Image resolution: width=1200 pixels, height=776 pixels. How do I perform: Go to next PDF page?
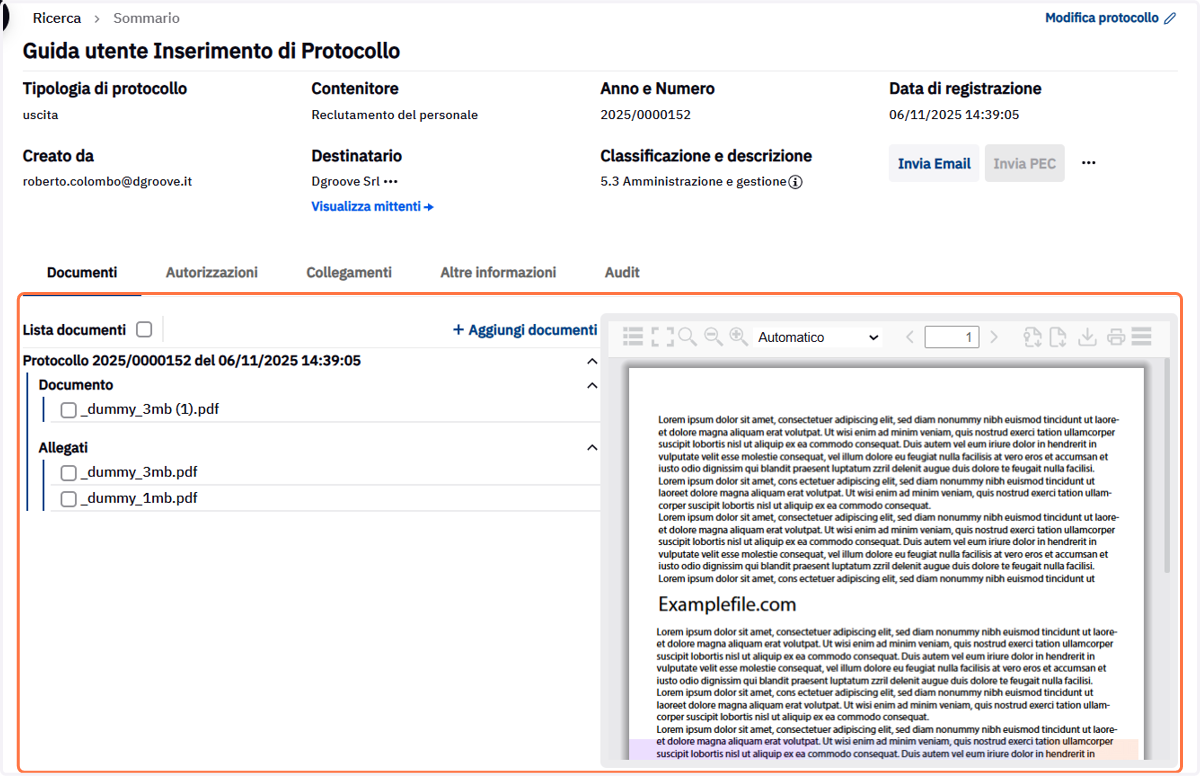pos(993,337)
